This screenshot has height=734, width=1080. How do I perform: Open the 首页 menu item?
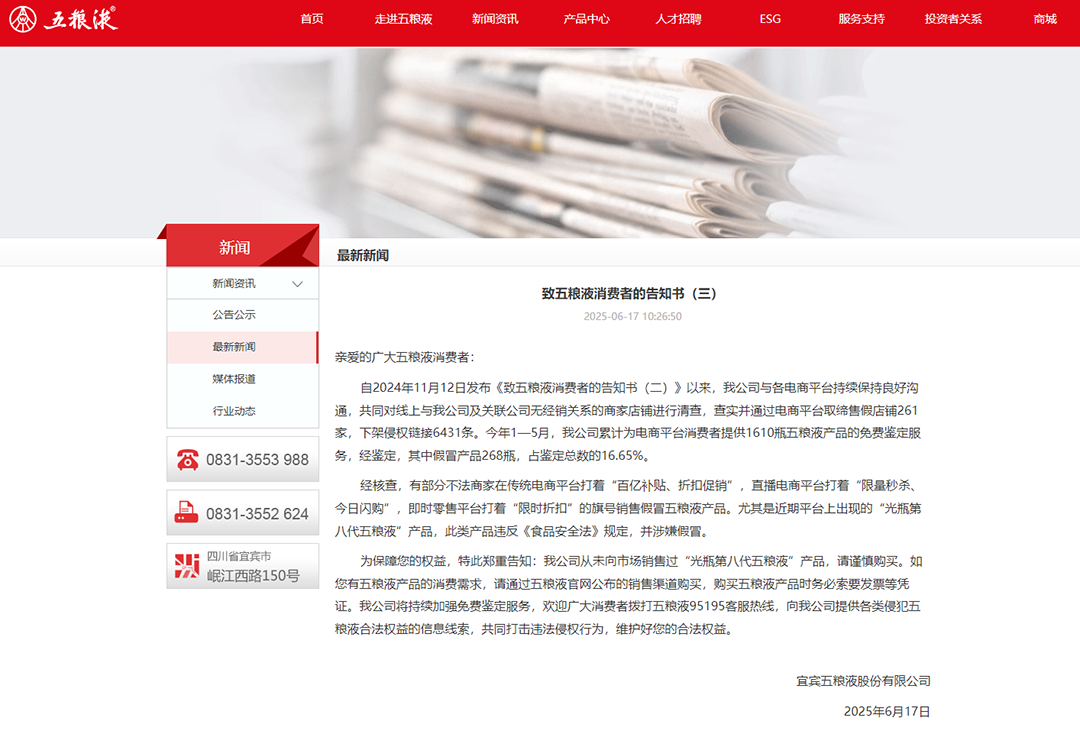point(311,18)
